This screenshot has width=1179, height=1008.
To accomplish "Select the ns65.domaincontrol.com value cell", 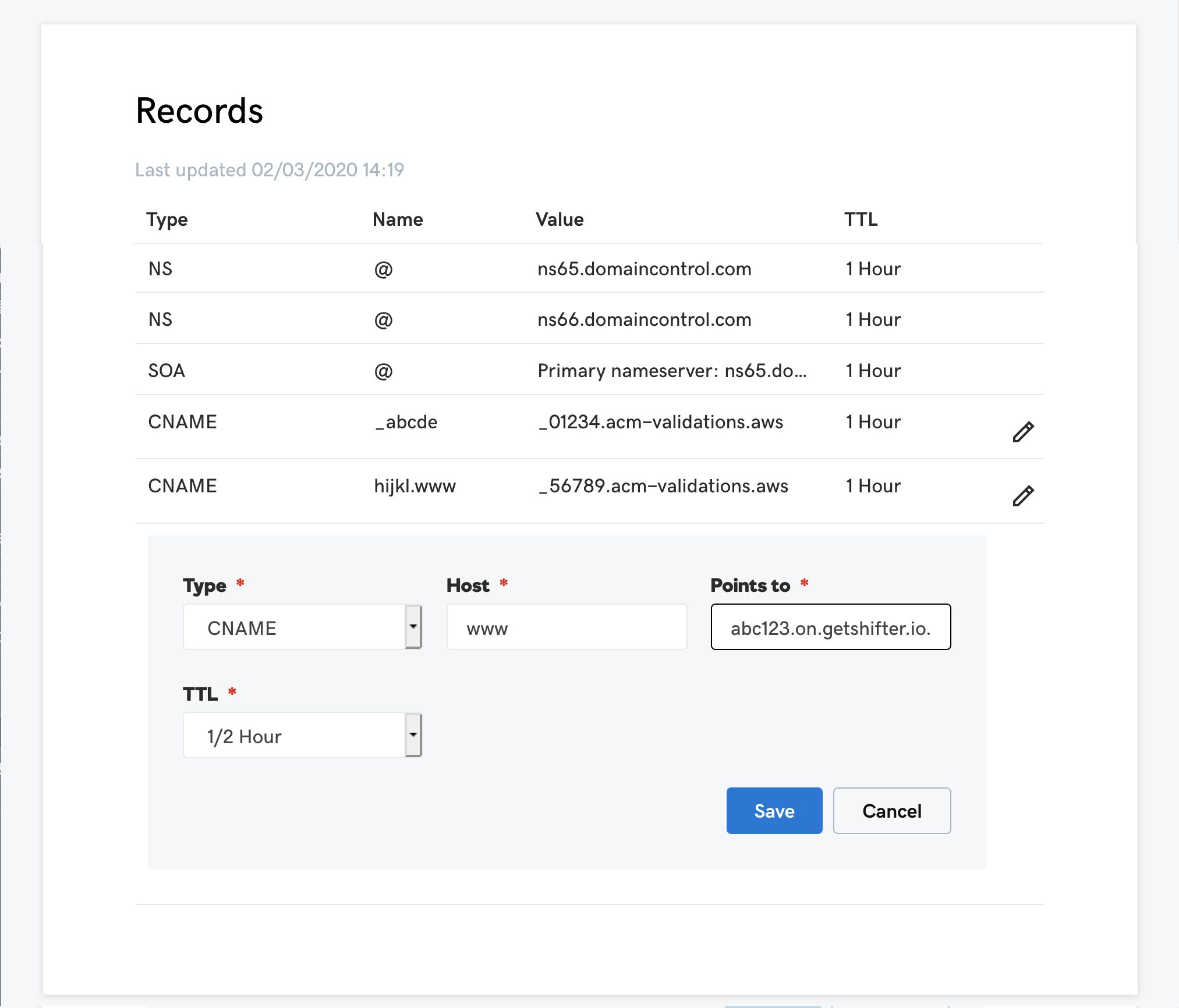I will [645, 269].
